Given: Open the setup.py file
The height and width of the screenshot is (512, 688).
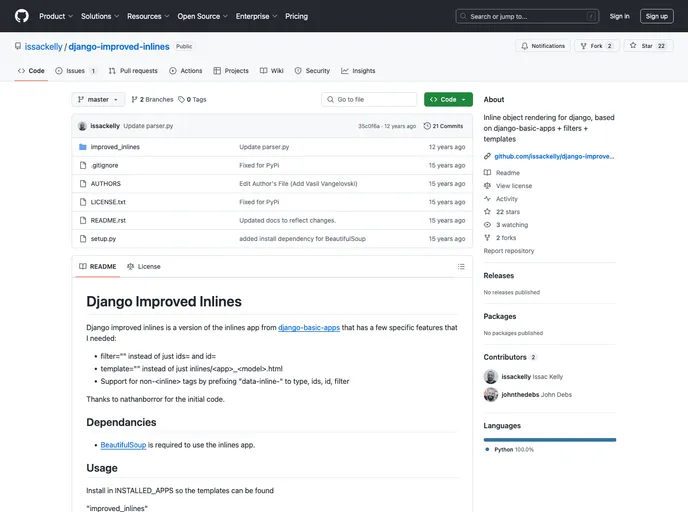Looking at the screenshot, I should coord(103,239).
